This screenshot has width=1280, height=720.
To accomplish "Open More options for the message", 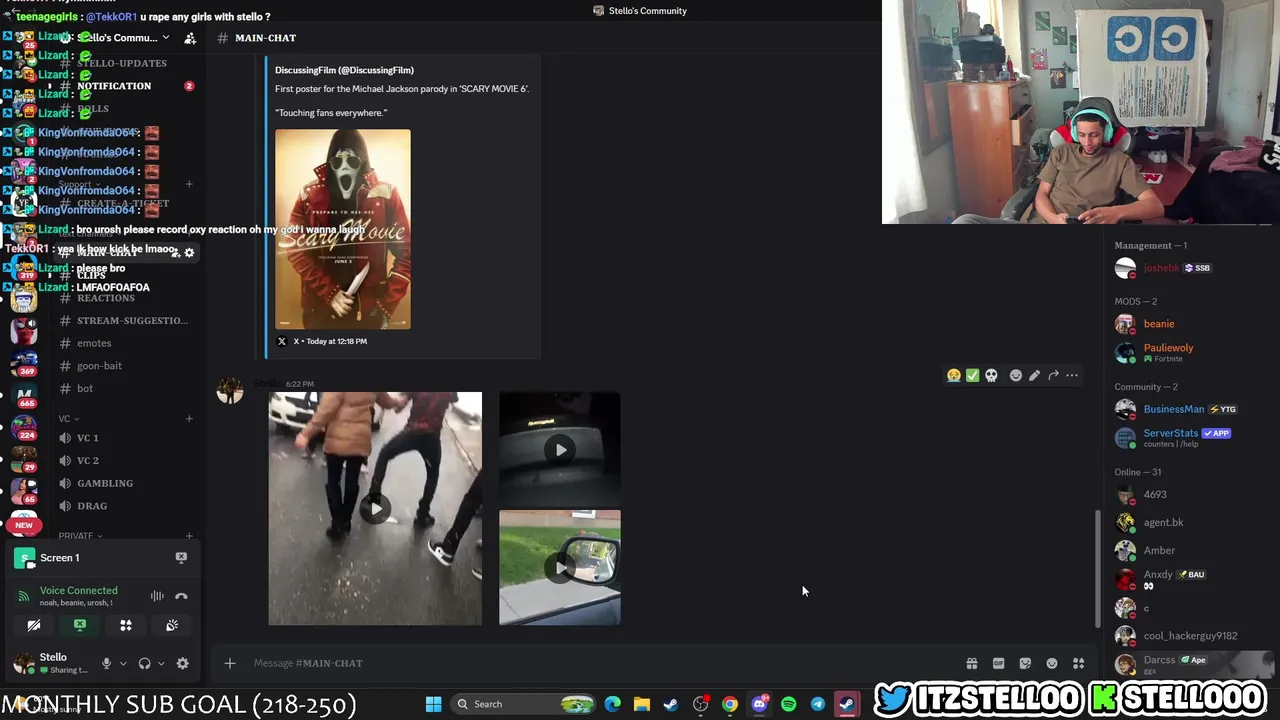I will pyautogui.click(x=1072, y=375).
